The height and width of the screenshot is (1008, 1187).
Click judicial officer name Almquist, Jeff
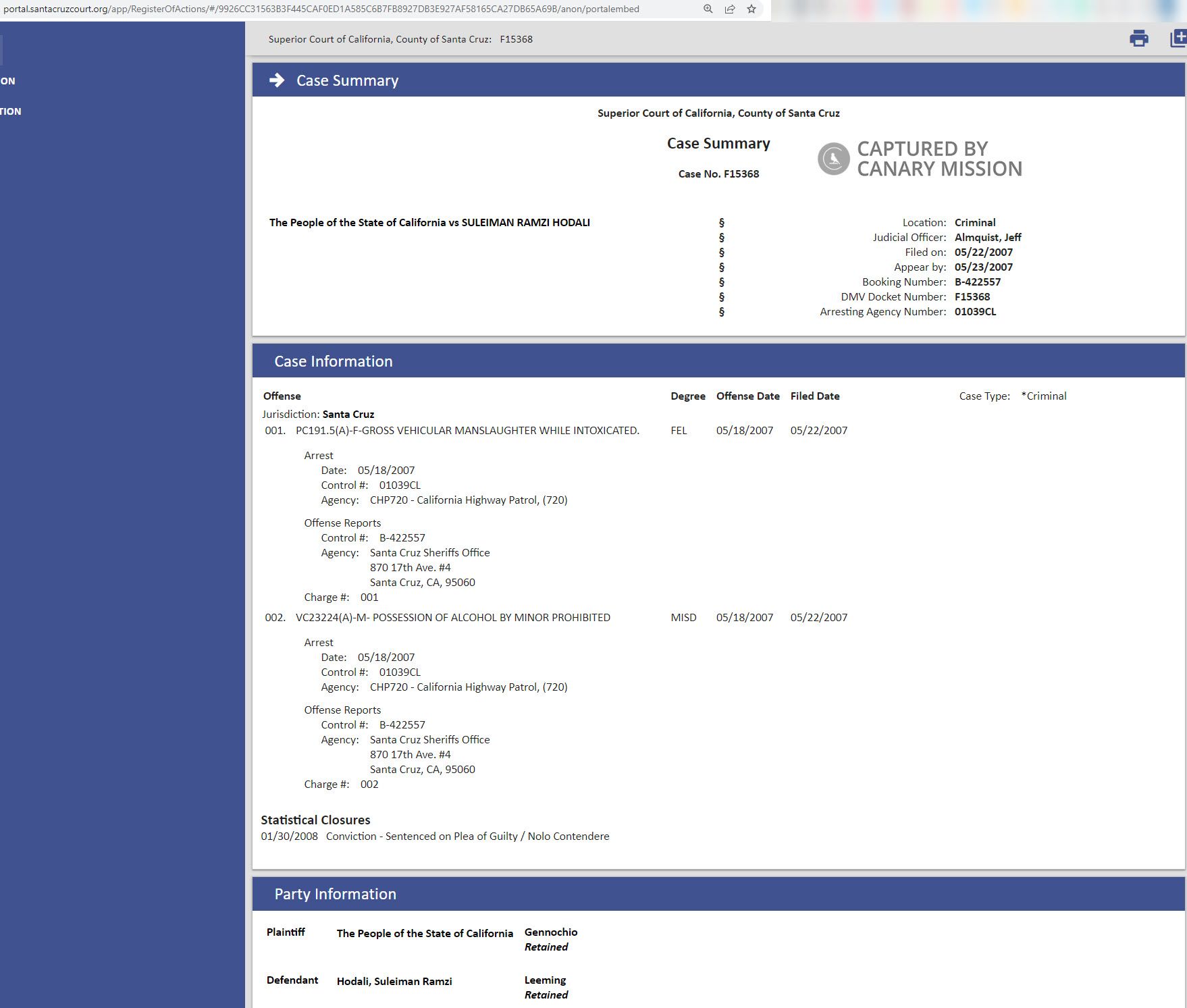[987, 238]
